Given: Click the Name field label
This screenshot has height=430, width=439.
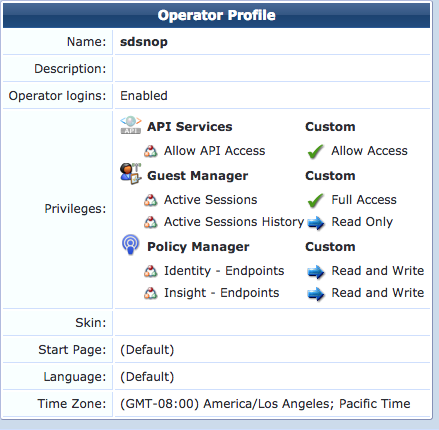Looking at the screenshot, I should click(86, 42).
